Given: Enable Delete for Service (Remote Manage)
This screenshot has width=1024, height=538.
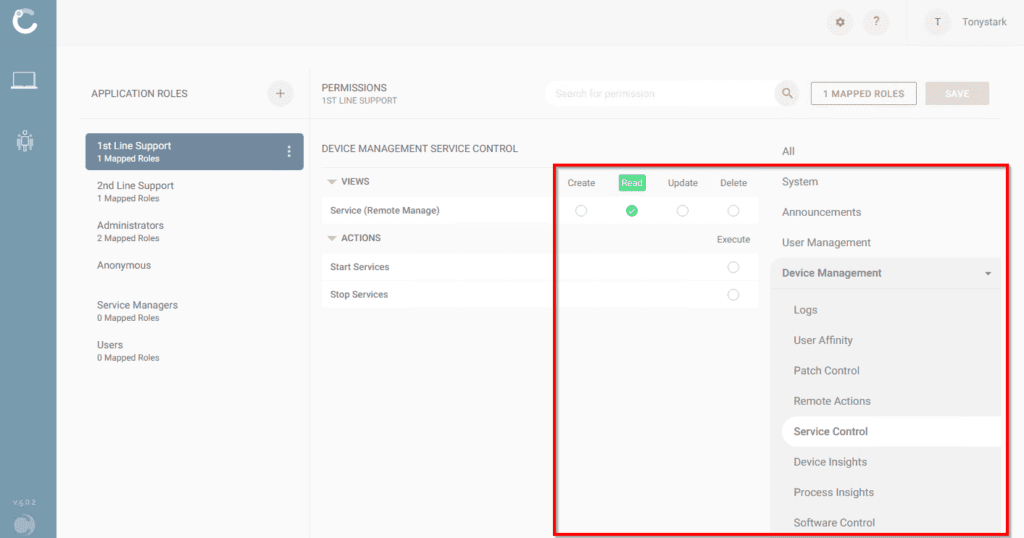Looking at the screenshot, I should 733,211.
